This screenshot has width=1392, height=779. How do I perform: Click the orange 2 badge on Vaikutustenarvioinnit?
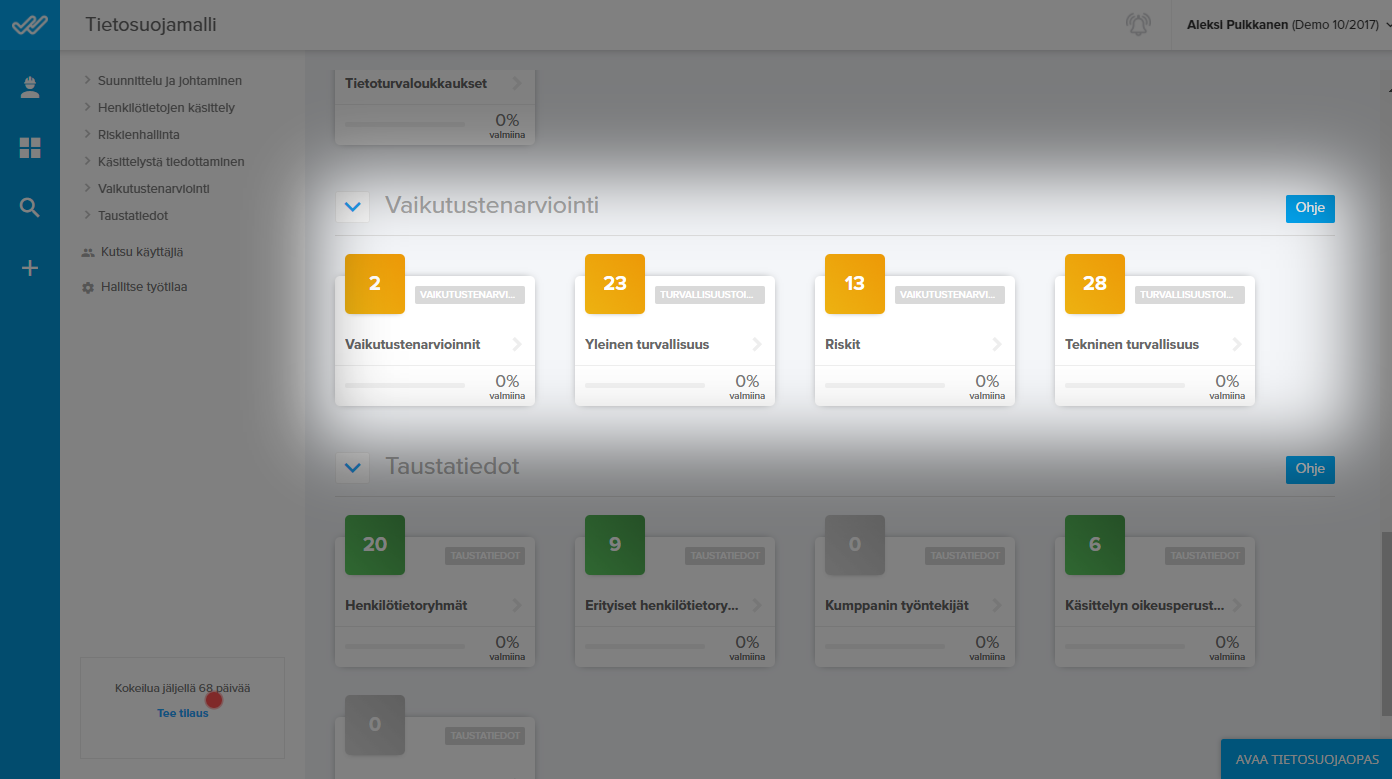375,284
